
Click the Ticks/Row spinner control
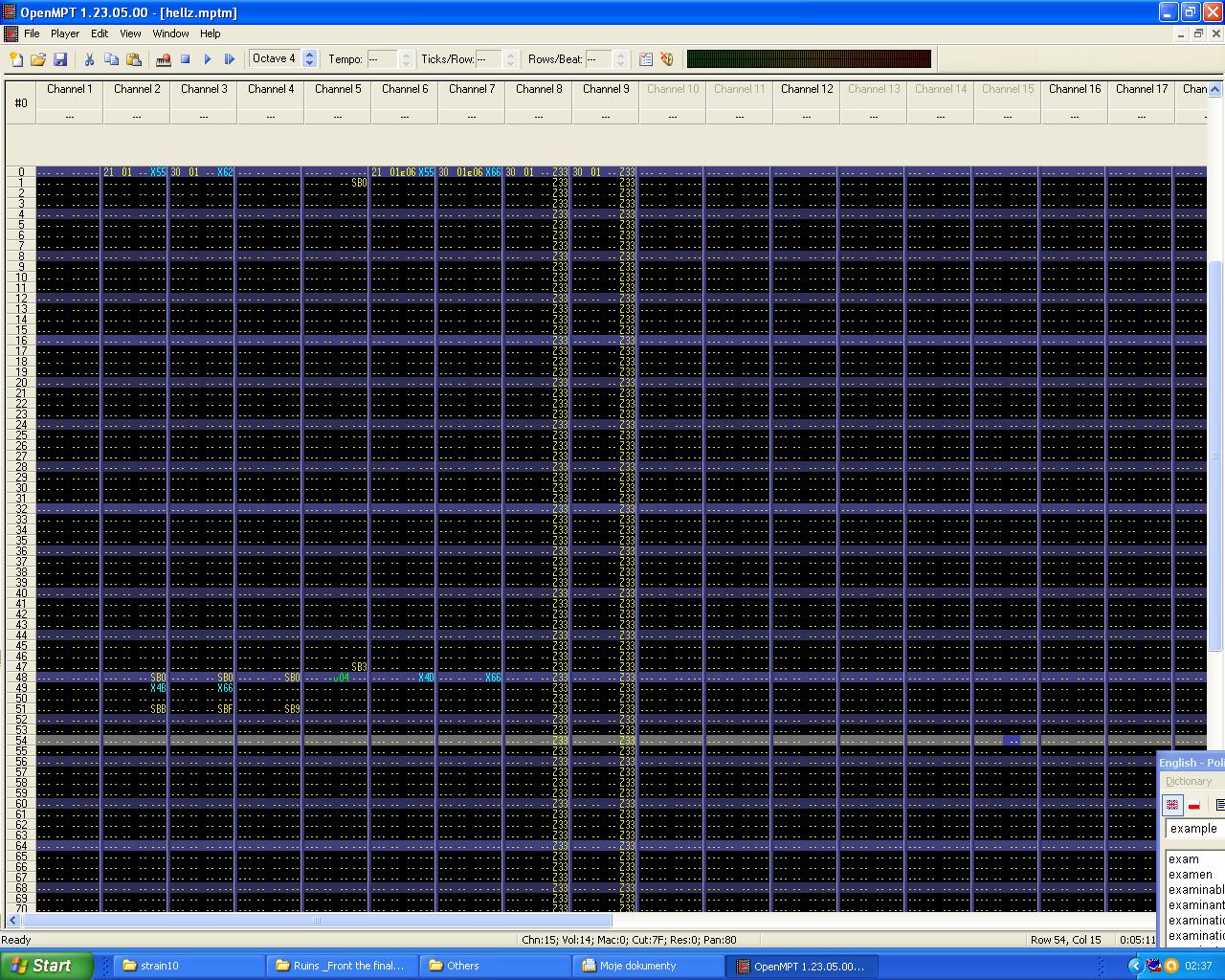pyautogui.click(x=511, y=59)
